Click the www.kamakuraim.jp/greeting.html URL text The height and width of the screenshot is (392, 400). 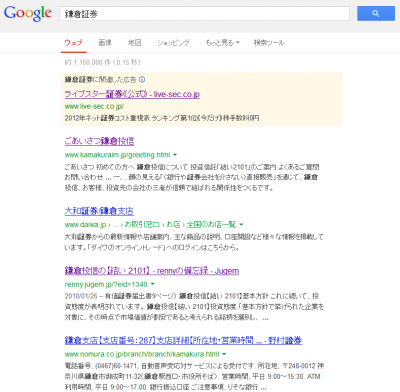click(x=117, y=155)
